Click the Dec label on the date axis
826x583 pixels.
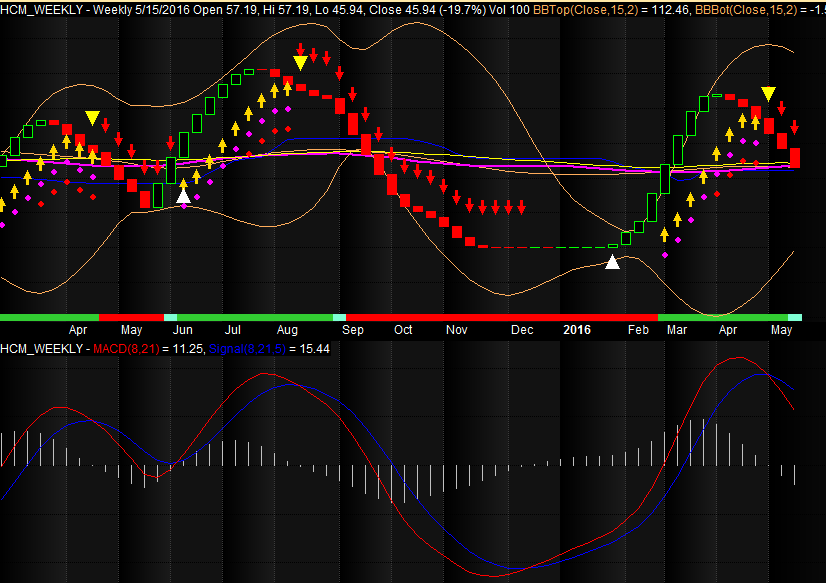[x=522, y=330]
